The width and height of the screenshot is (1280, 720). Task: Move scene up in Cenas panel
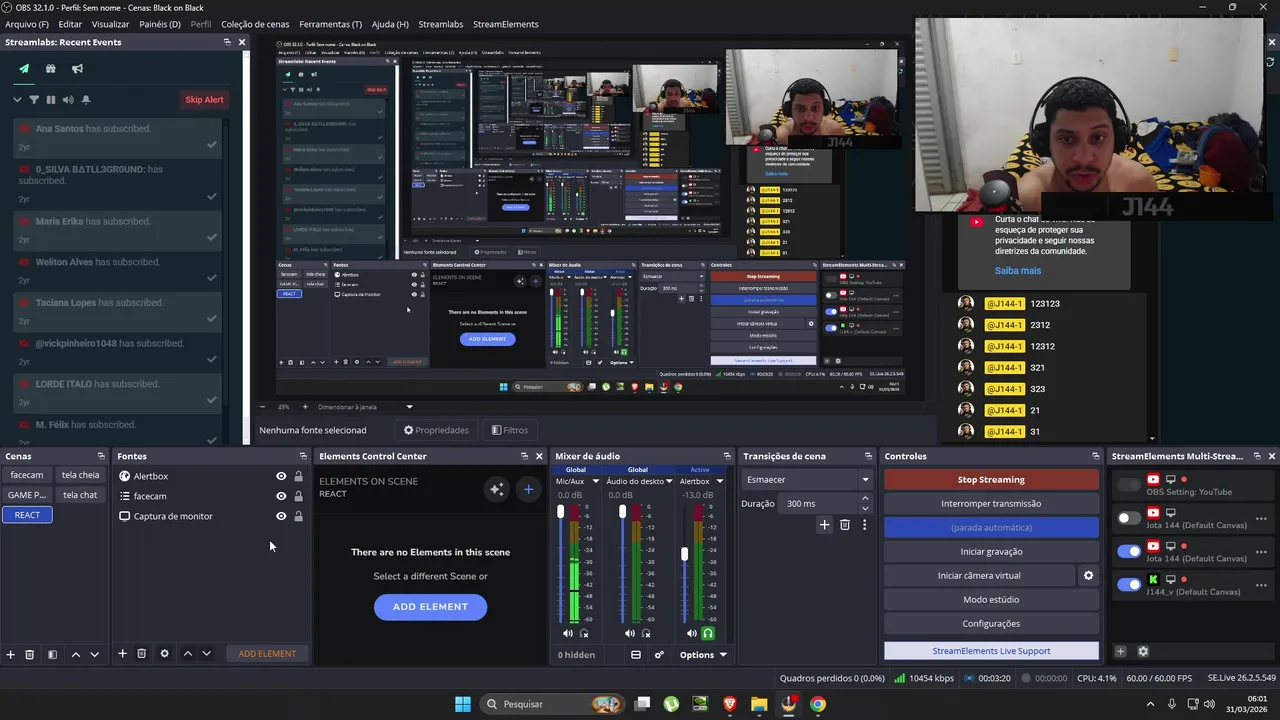(75, 654)
